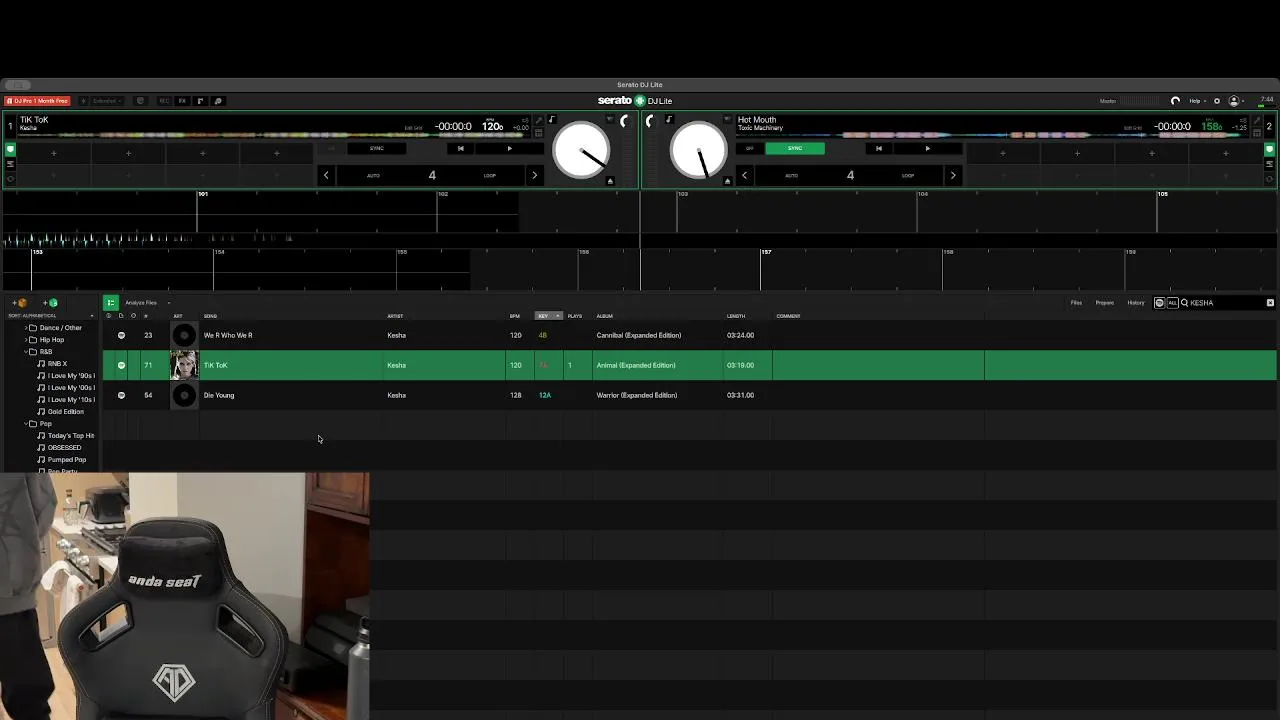The width and height of the screenshot is (1280, 720).
Task: Open the History tab
Action: pyautogui.click(x=1136, y=302)
